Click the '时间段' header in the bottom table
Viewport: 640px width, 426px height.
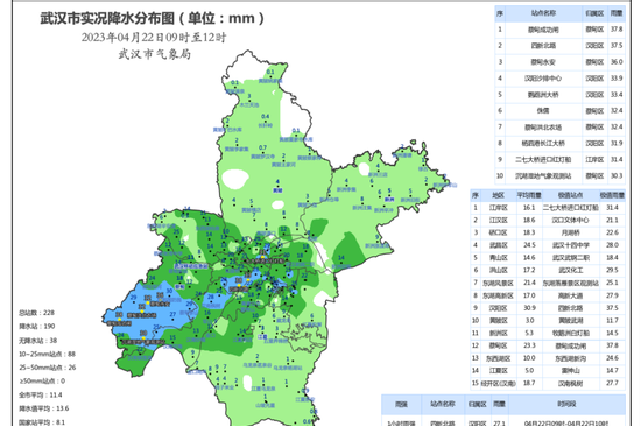tap(567, 404)
